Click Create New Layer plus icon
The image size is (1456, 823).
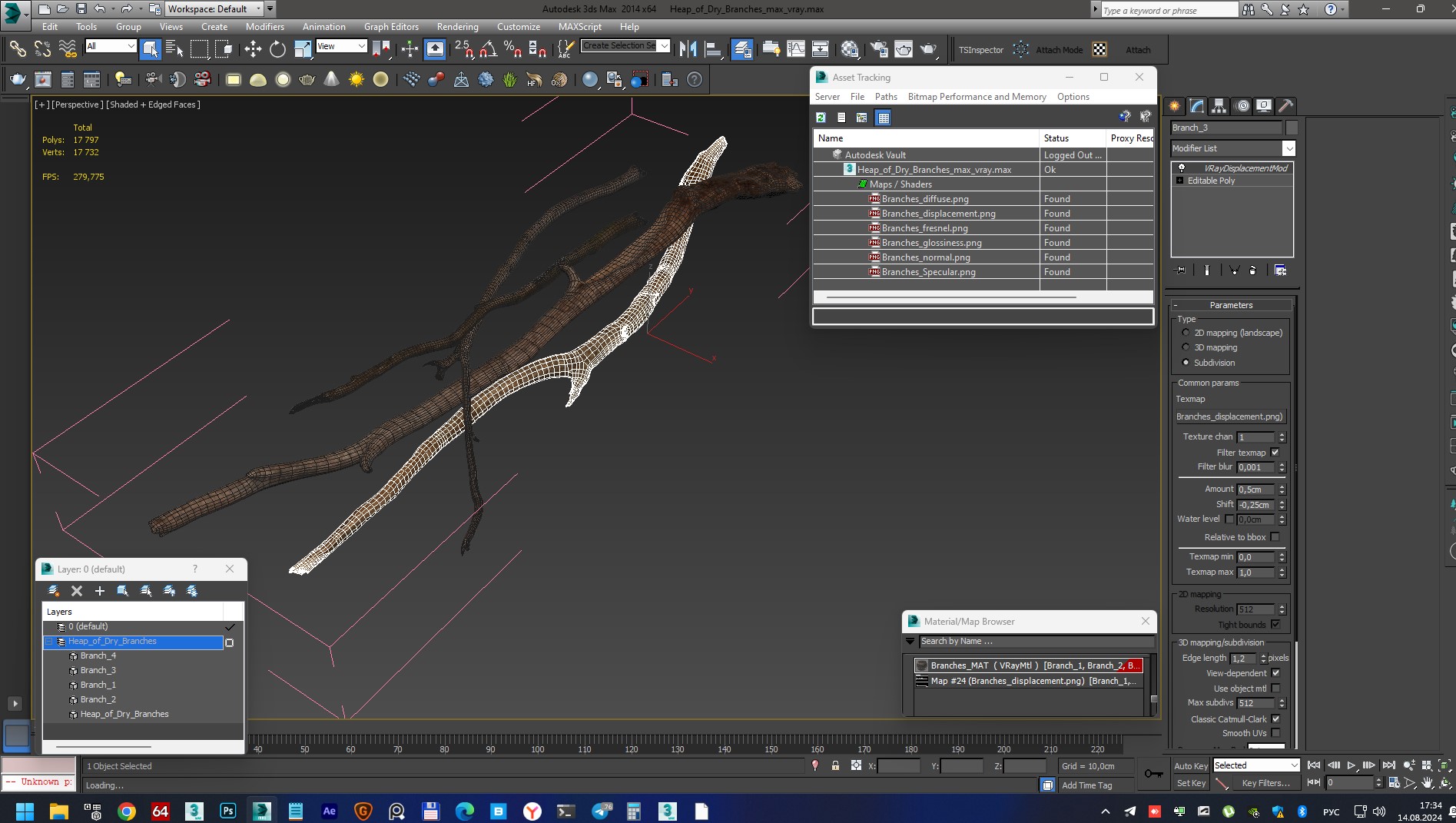[x=99, y=591]
